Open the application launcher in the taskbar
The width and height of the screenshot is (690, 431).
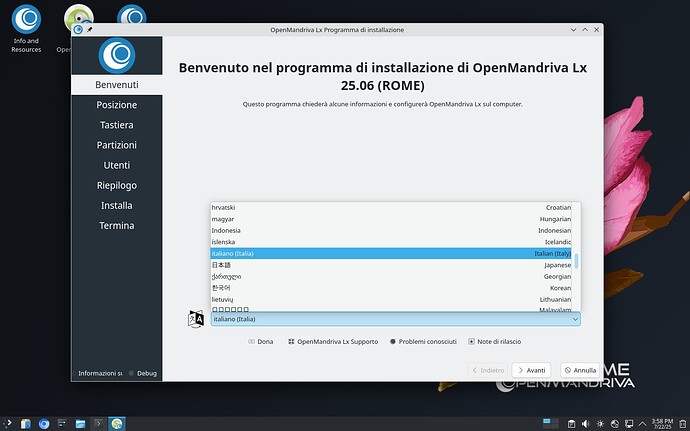click(x=9, y=423)
